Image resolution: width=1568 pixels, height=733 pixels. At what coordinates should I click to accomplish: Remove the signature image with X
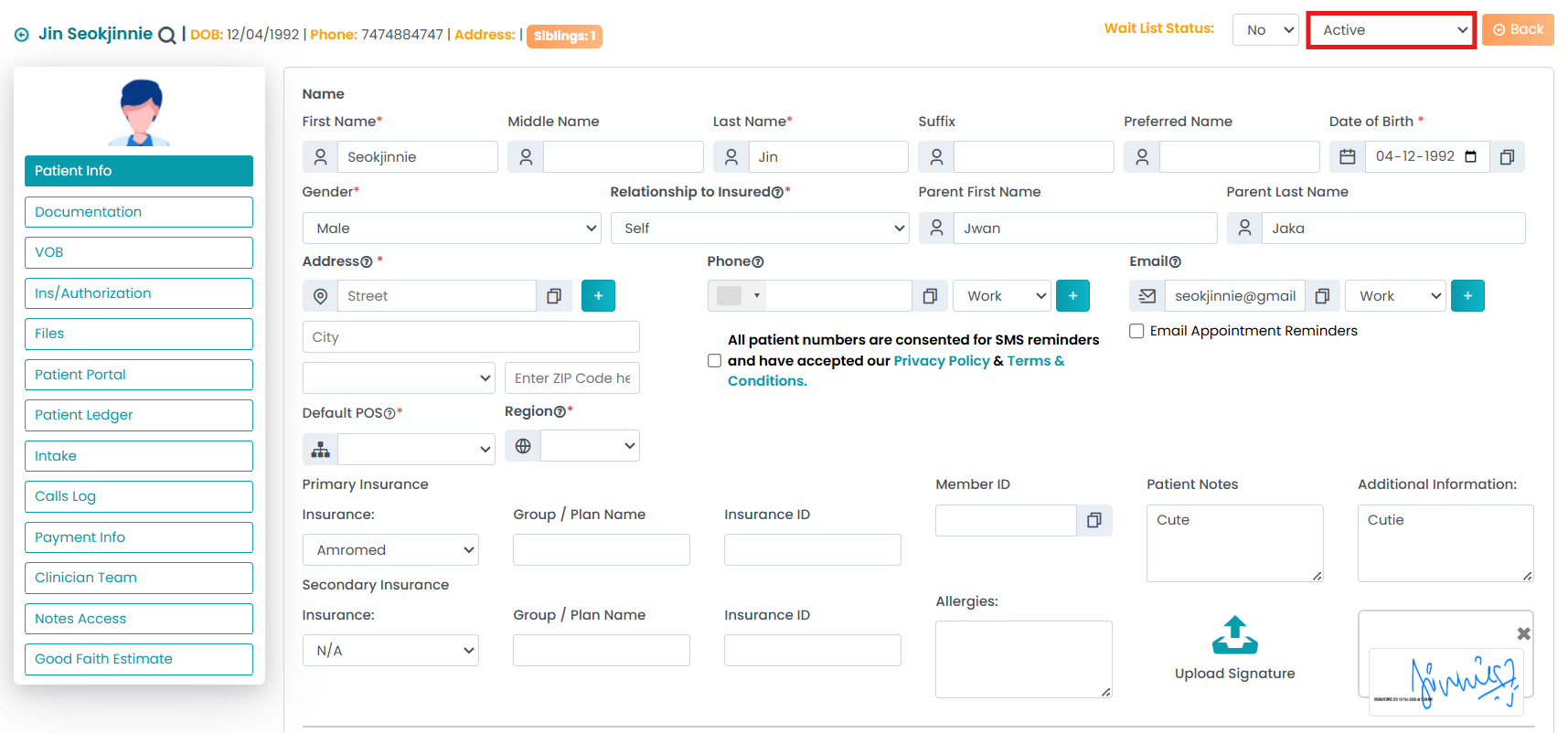[1523, 633]
